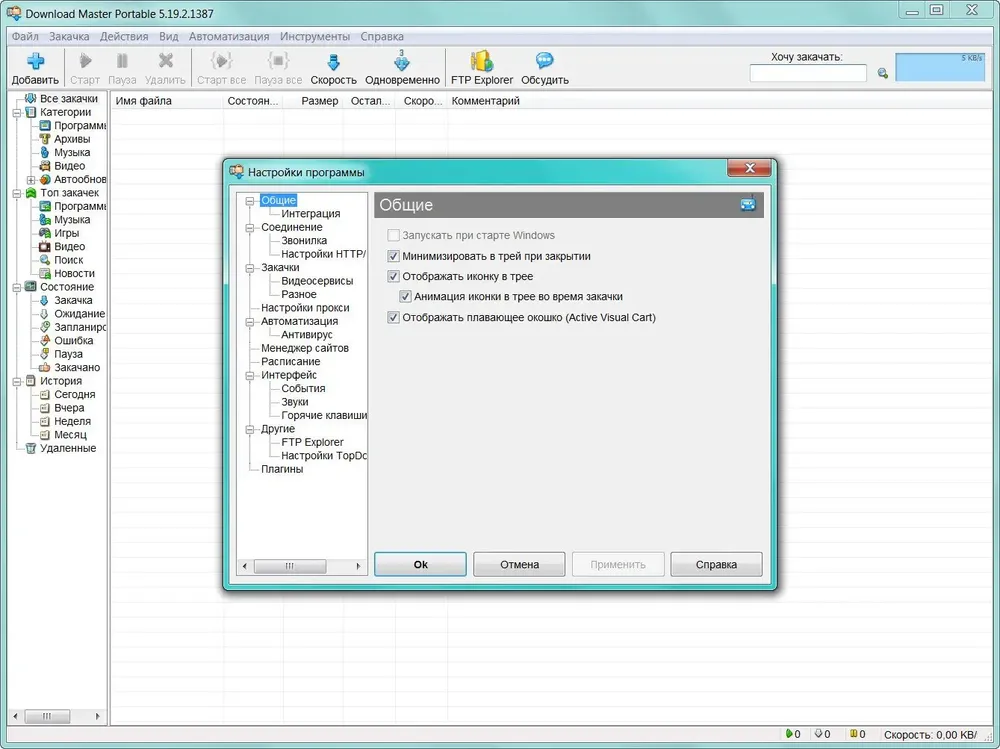Click the Отмена button
Image resolution: width=1000 pixels, height=749 pixels.
tap(519, 565)
